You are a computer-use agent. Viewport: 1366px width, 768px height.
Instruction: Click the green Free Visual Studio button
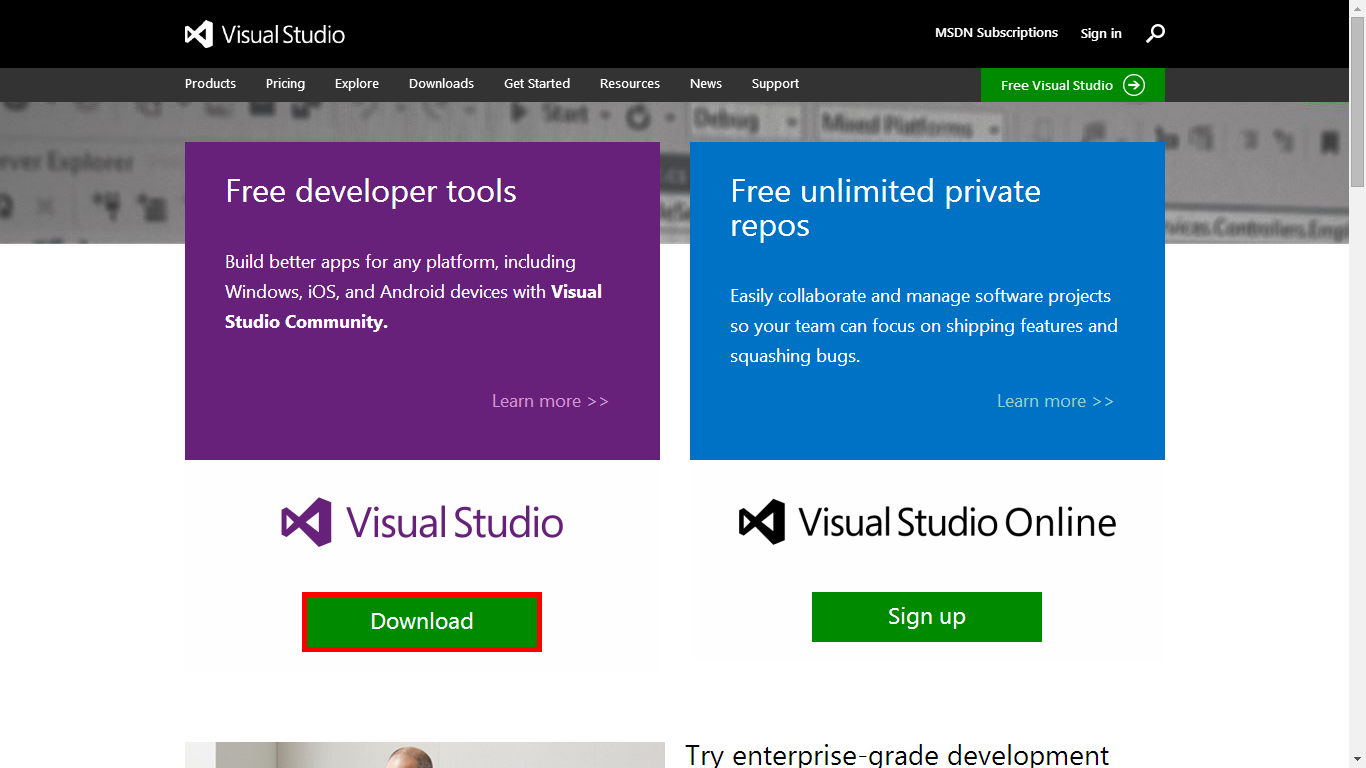coord(1073,85)
